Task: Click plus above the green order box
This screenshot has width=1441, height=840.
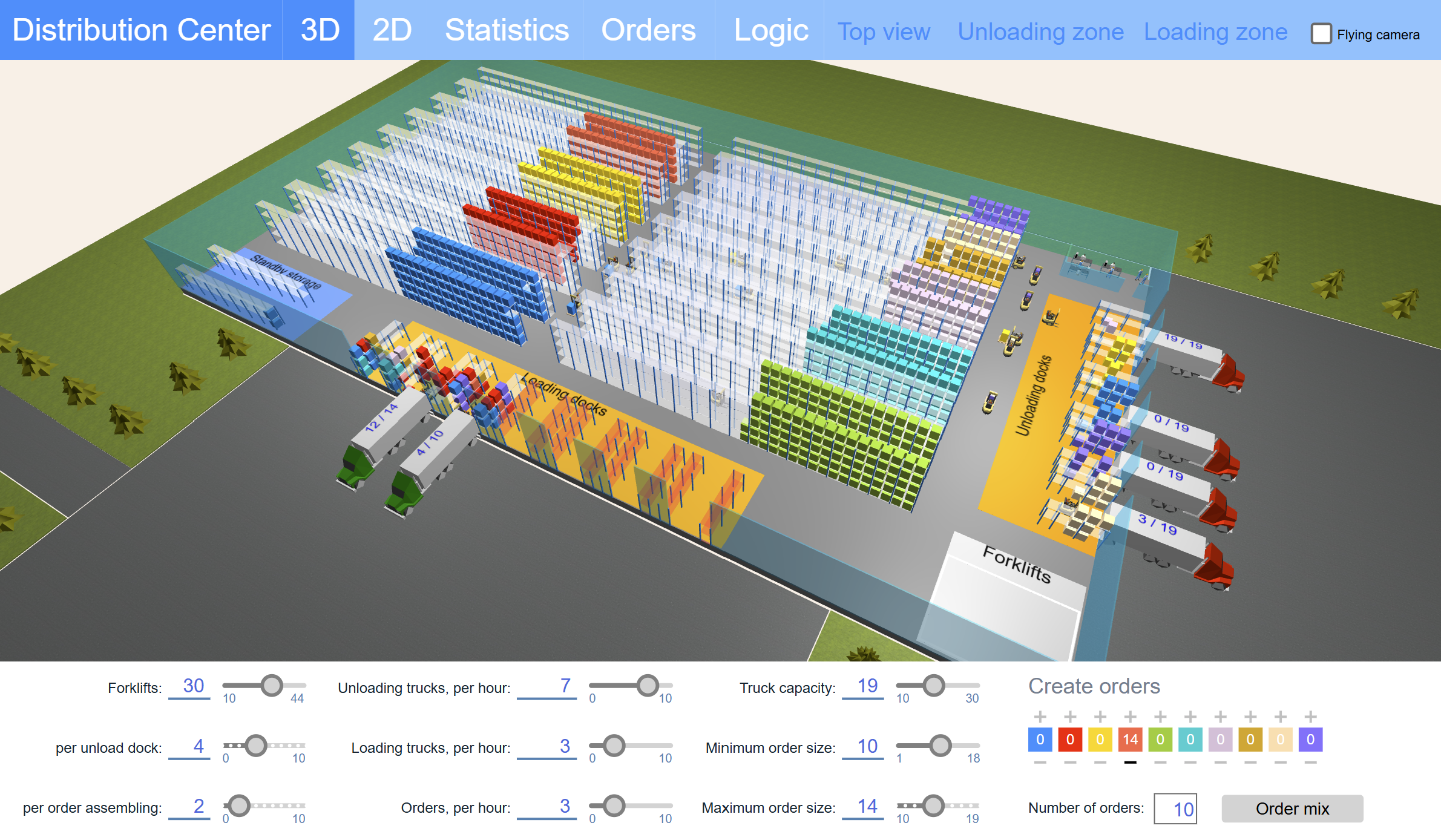Action: click(1160, 717)
